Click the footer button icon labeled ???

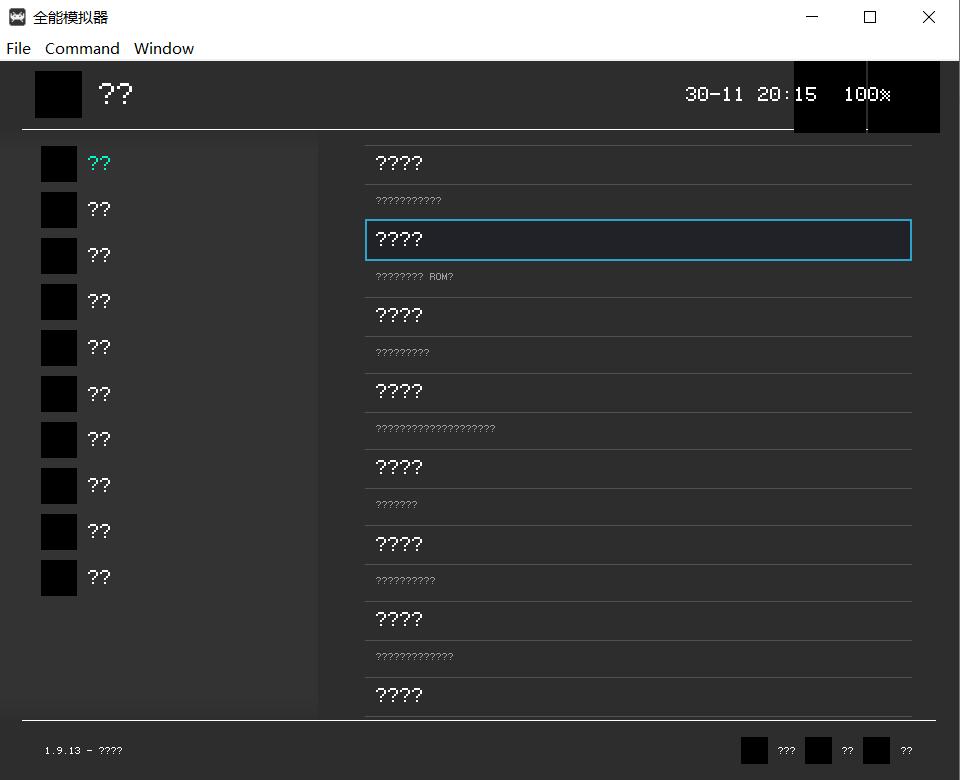(x=754, y=751)
